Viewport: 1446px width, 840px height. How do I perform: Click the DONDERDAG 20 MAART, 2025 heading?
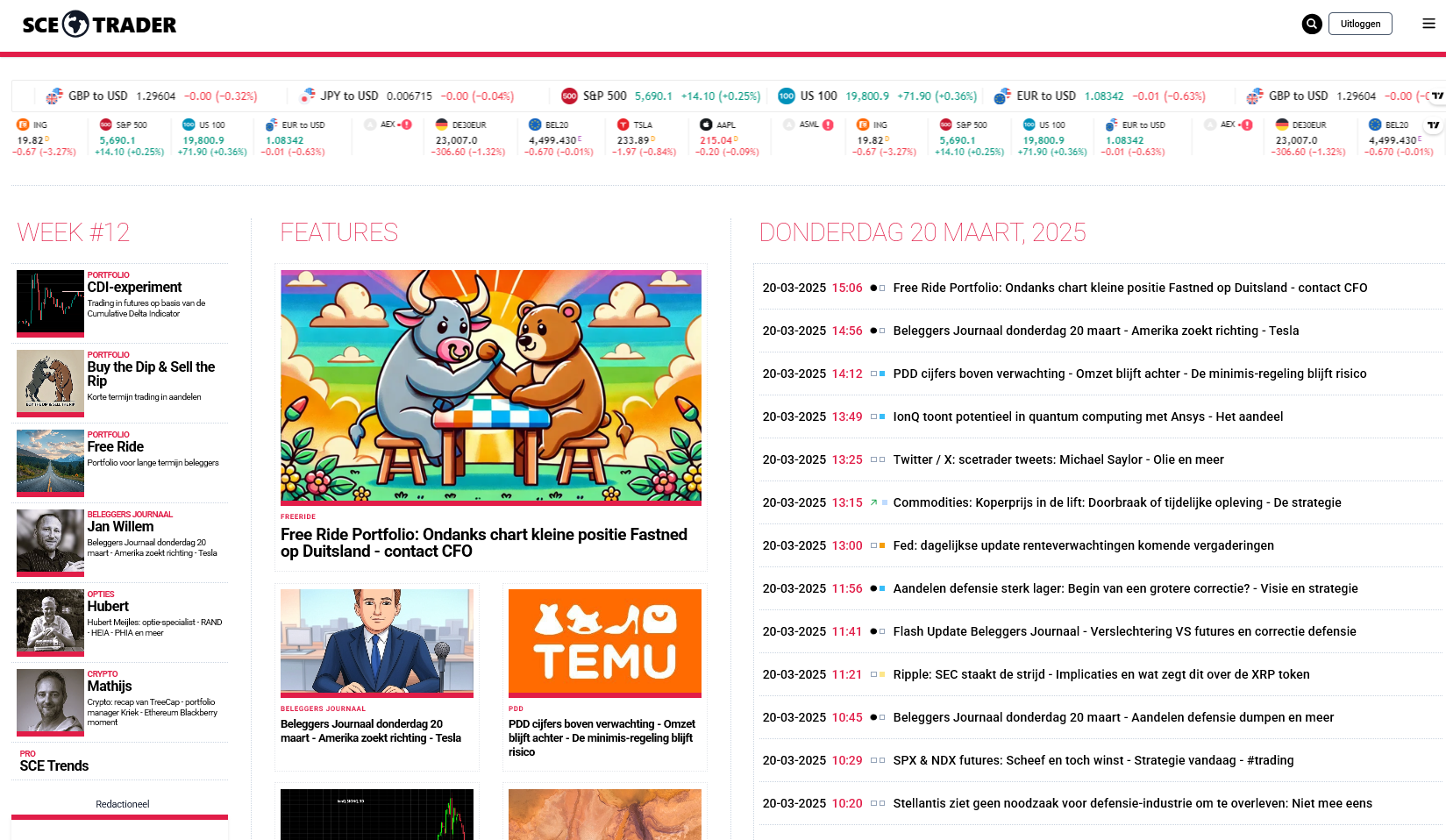pos(922,232)
